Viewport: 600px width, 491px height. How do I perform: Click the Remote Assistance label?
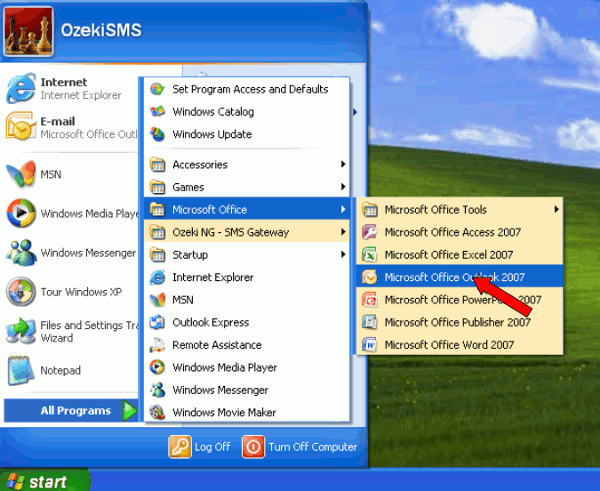pos(217,345)
